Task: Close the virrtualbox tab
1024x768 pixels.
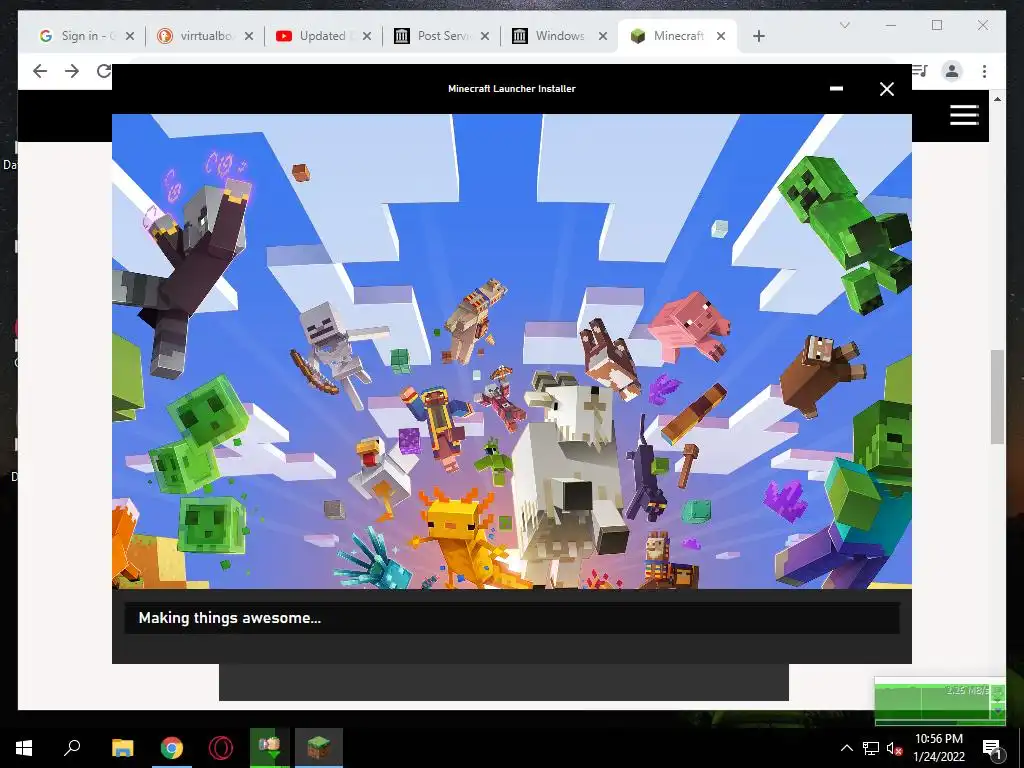Action: [x=249, y=36]
